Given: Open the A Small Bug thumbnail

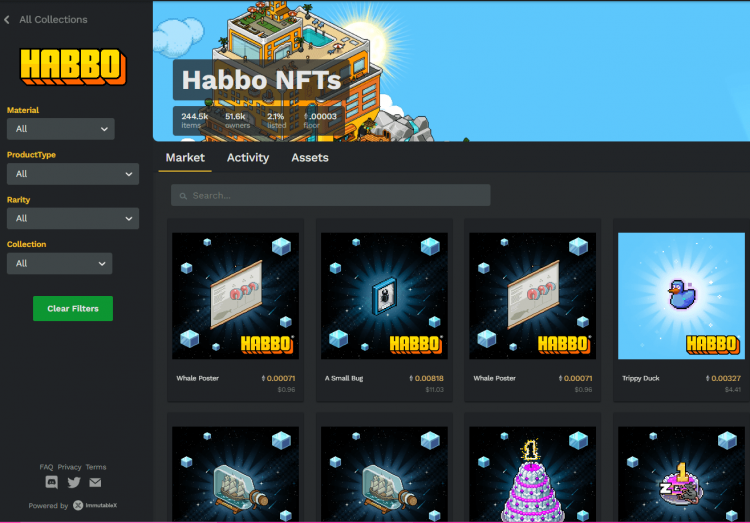Looking at the screenshot, I should pos(384,296).
